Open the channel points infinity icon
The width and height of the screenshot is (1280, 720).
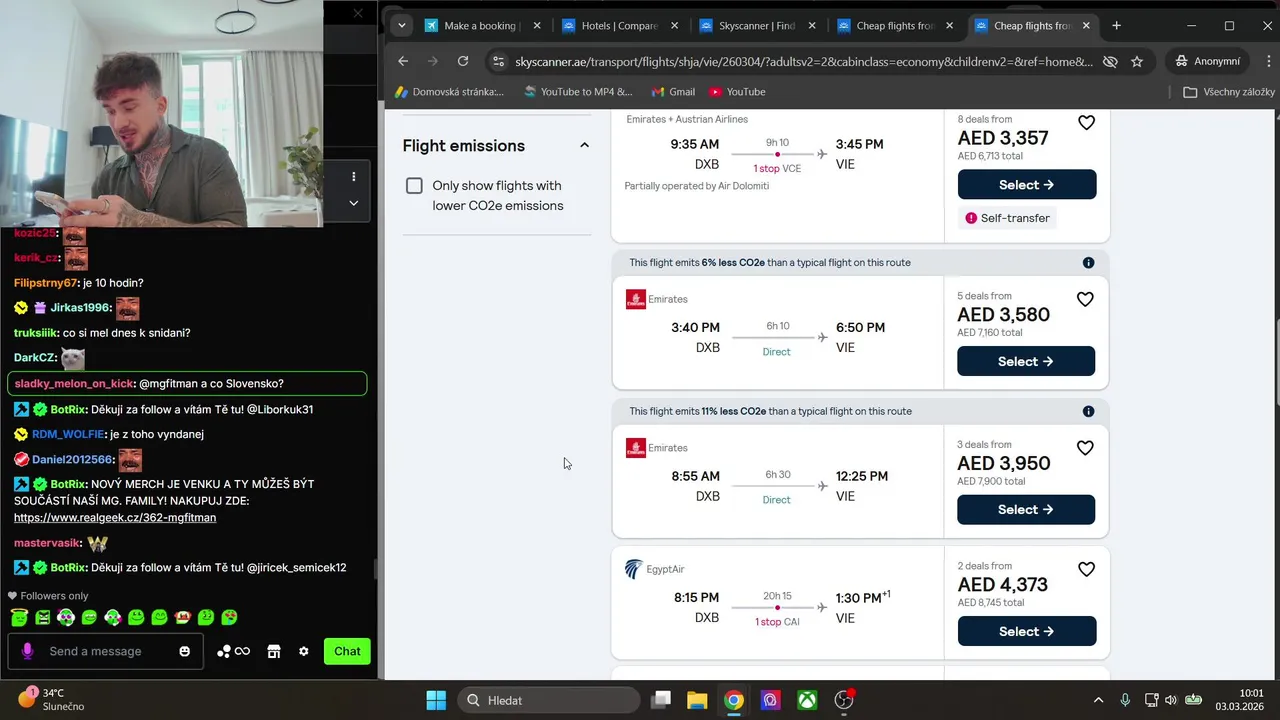[x=233, y=651]
